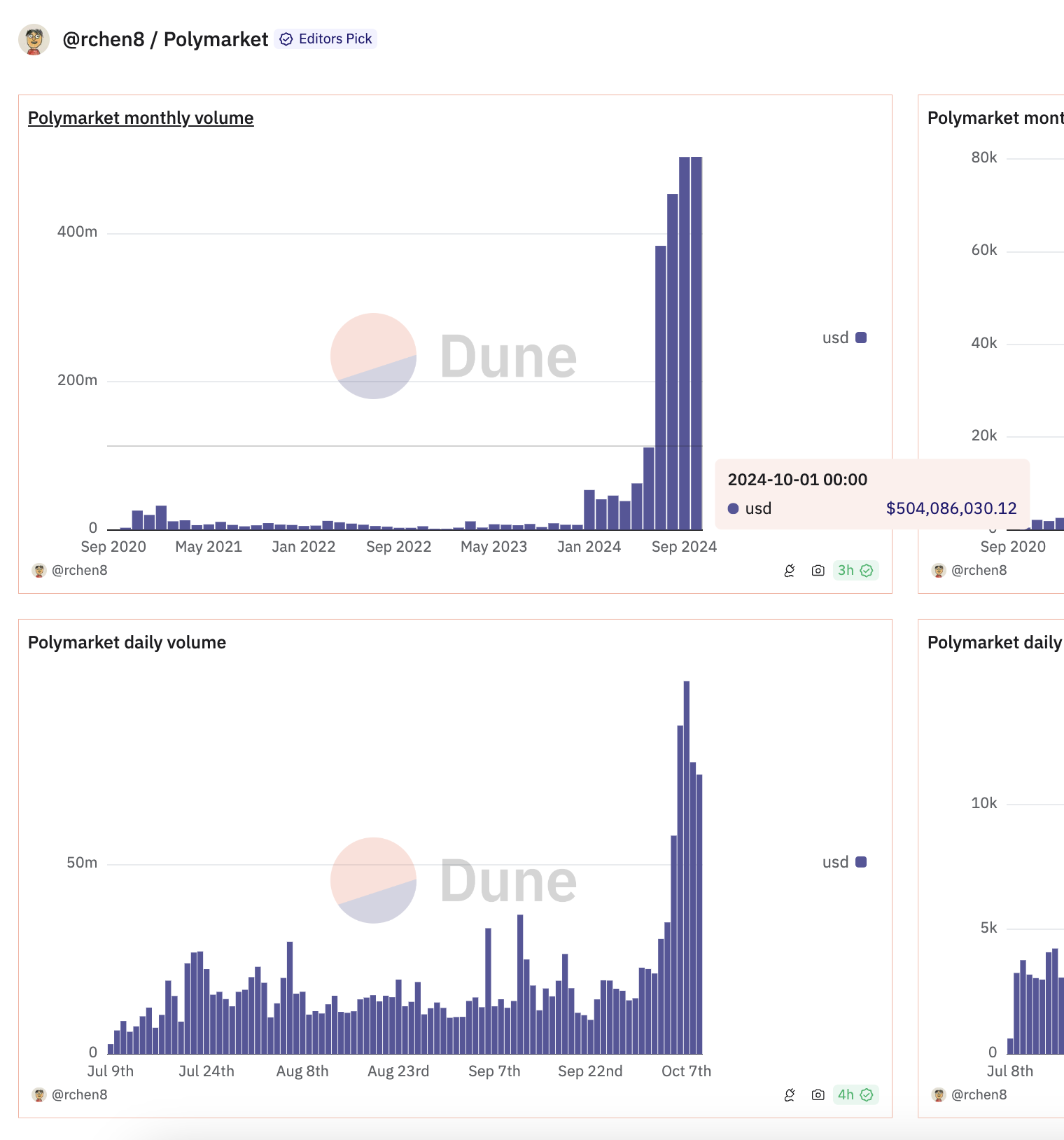This screenshot has width=1064, height=1140.
Task: Select the Editors Pick badge
Action: click(326, 39)
